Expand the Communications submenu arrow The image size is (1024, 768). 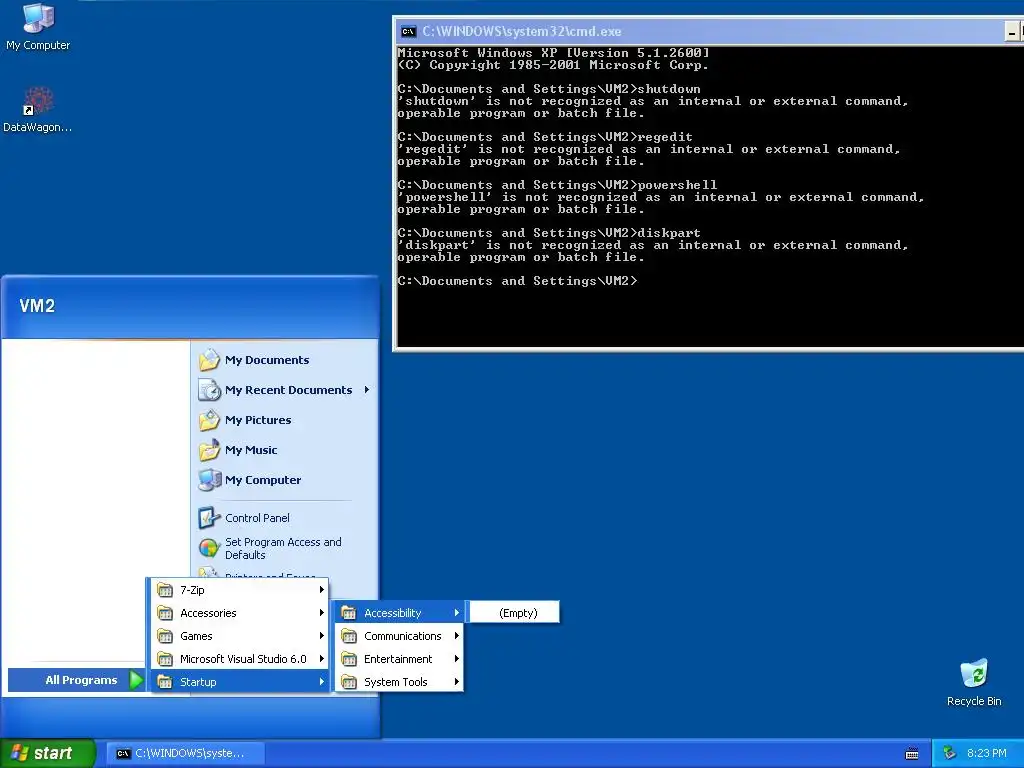click(456, 635)
